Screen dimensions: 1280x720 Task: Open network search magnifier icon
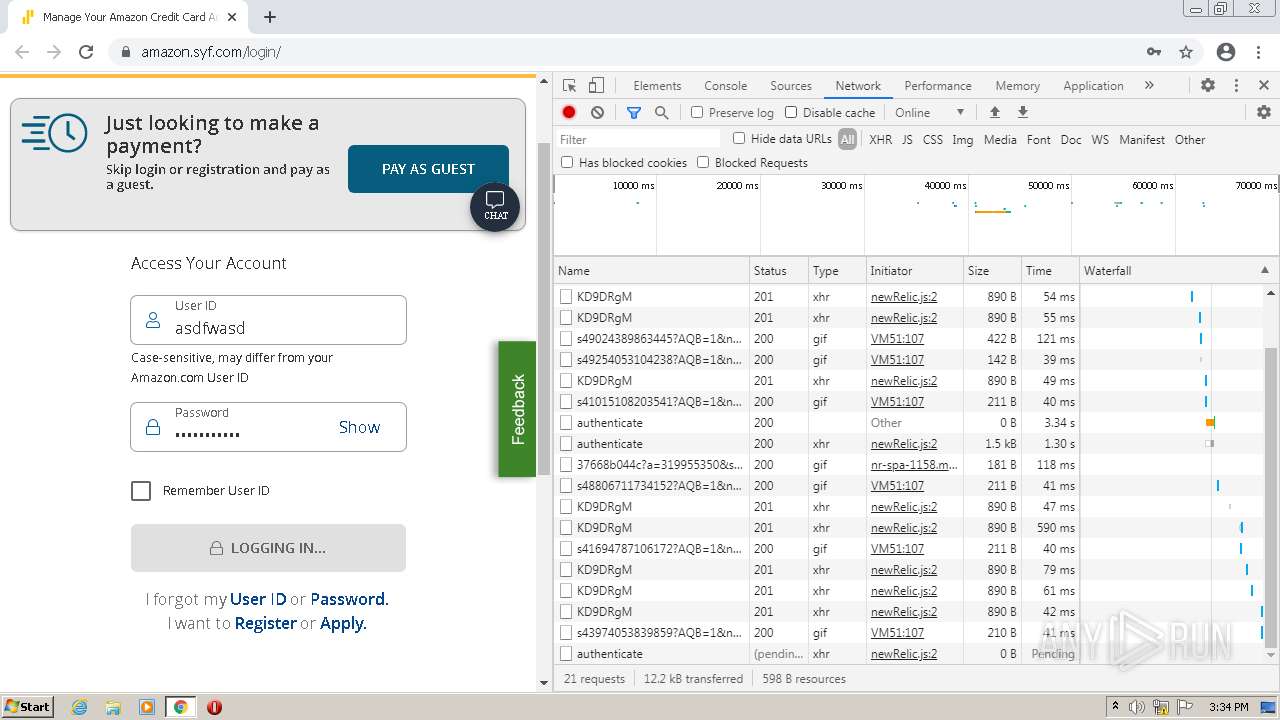(661, 113)
